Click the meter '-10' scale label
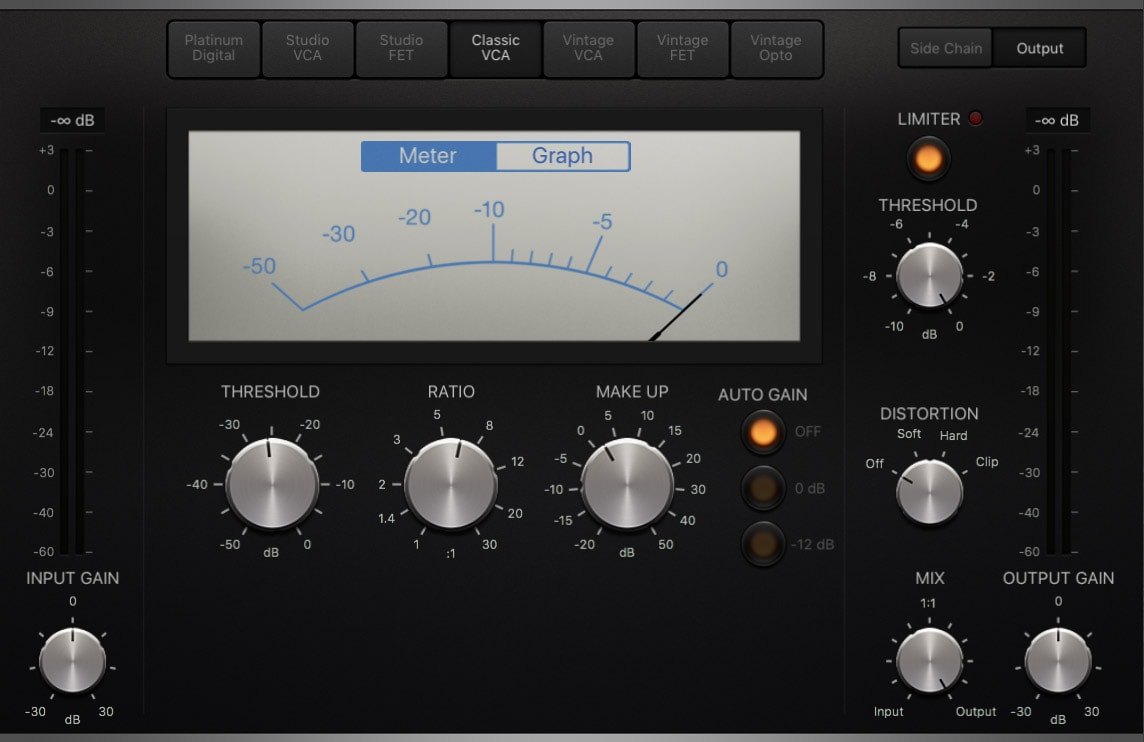The image size is (1144, 742). (x=489, y=210)
